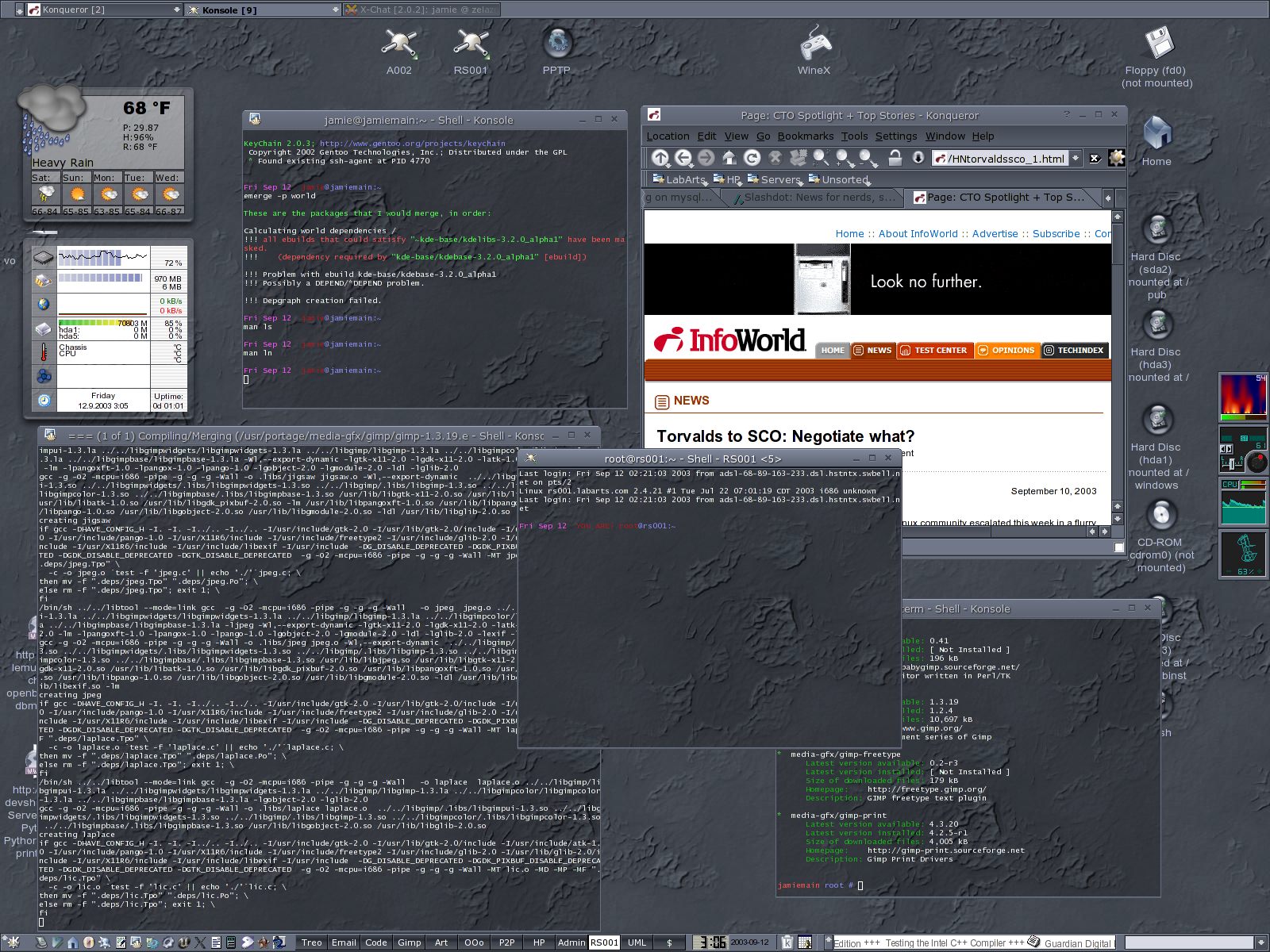Viewport: 1270px width, 952px height.
Task: Zoom out using the magnifier minus icon
Action: point(868,158)
